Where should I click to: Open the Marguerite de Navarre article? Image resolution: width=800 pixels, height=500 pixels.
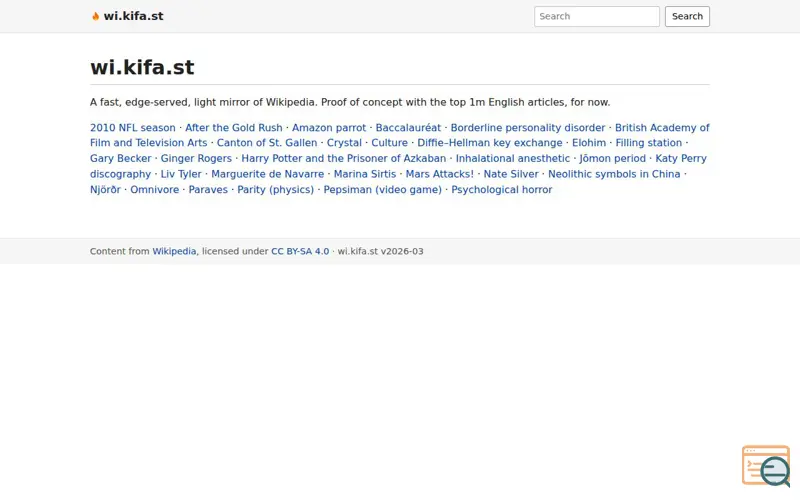coord(267,174)
